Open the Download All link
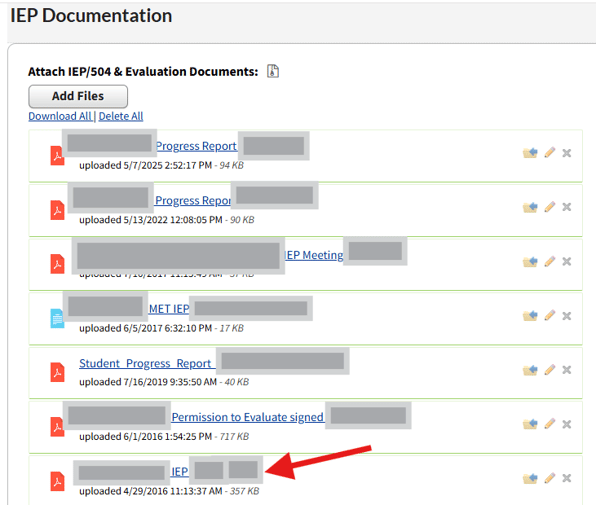The width and height of the screenshot is (596, 505). pos(60,116)
